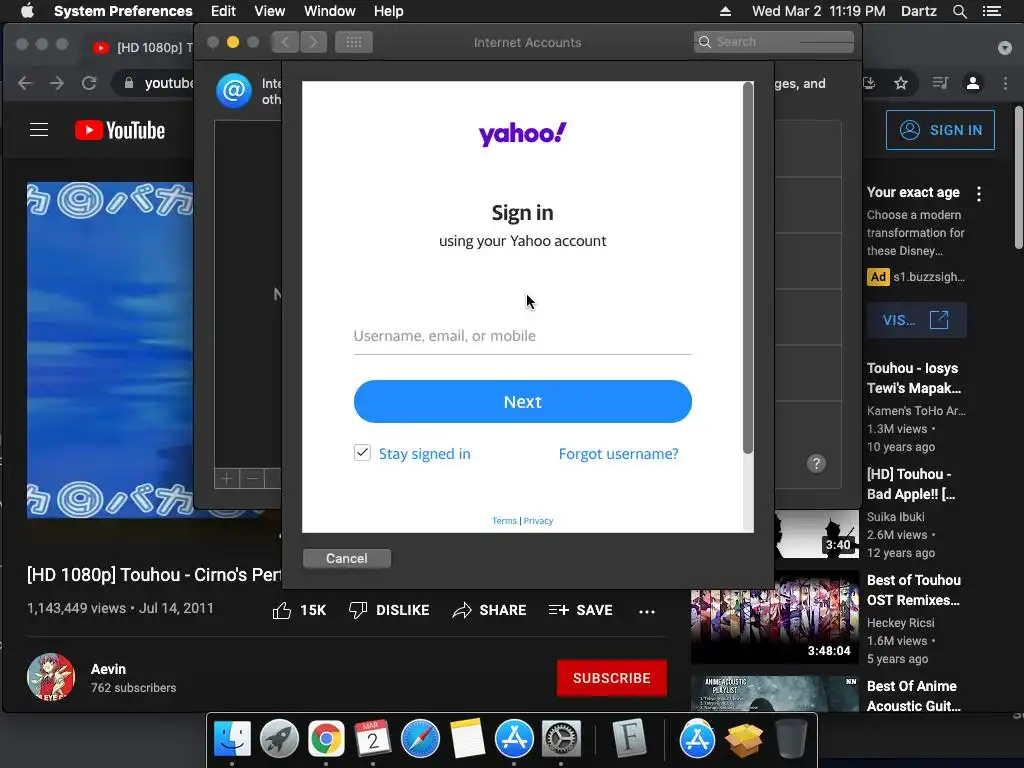The image size is (1024, 768).
Task: Open the Apple menu
Action: pyautogui.click(x=27, y=11)
